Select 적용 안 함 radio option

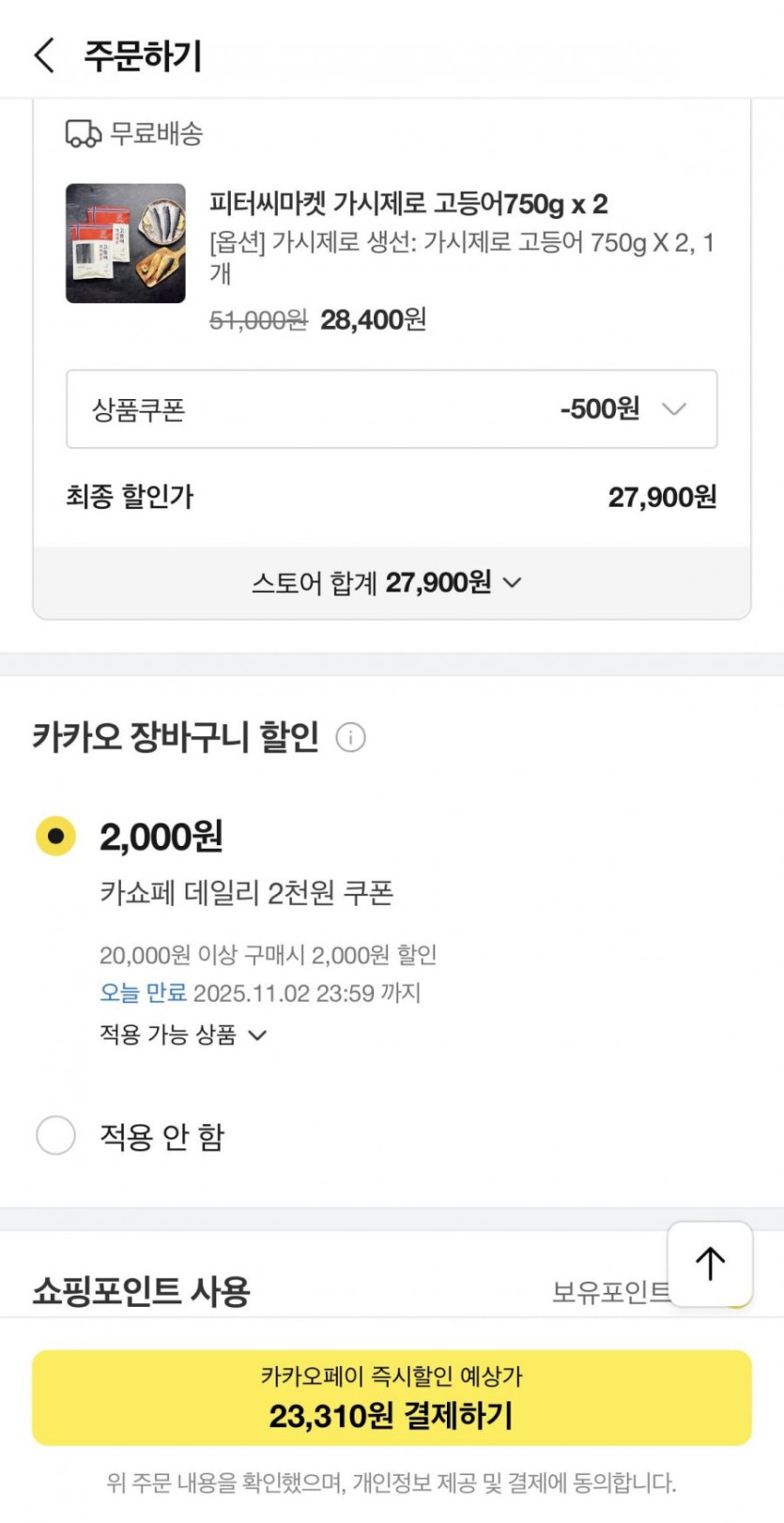[x=55, y=1135]
